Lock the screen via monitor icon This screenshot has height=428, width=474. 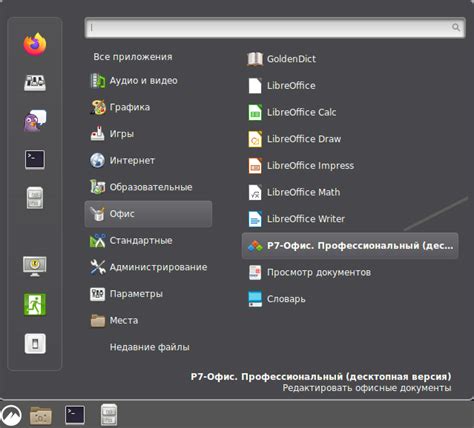pyautogui.click(x=35, y=266)
